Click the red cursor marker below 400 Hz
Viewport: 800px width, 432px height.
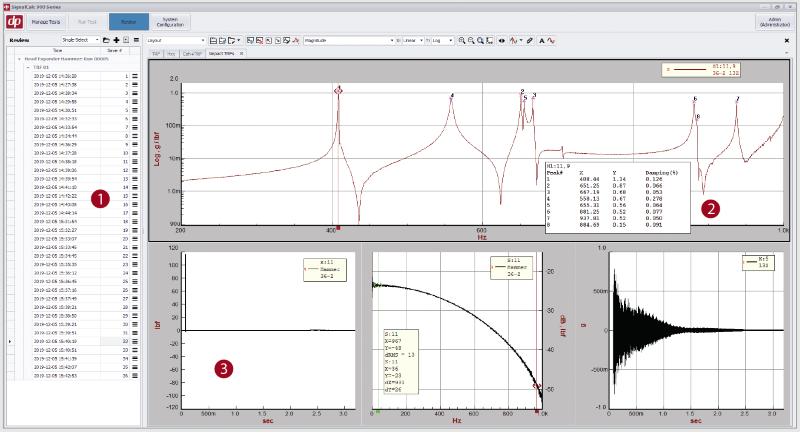339,228
